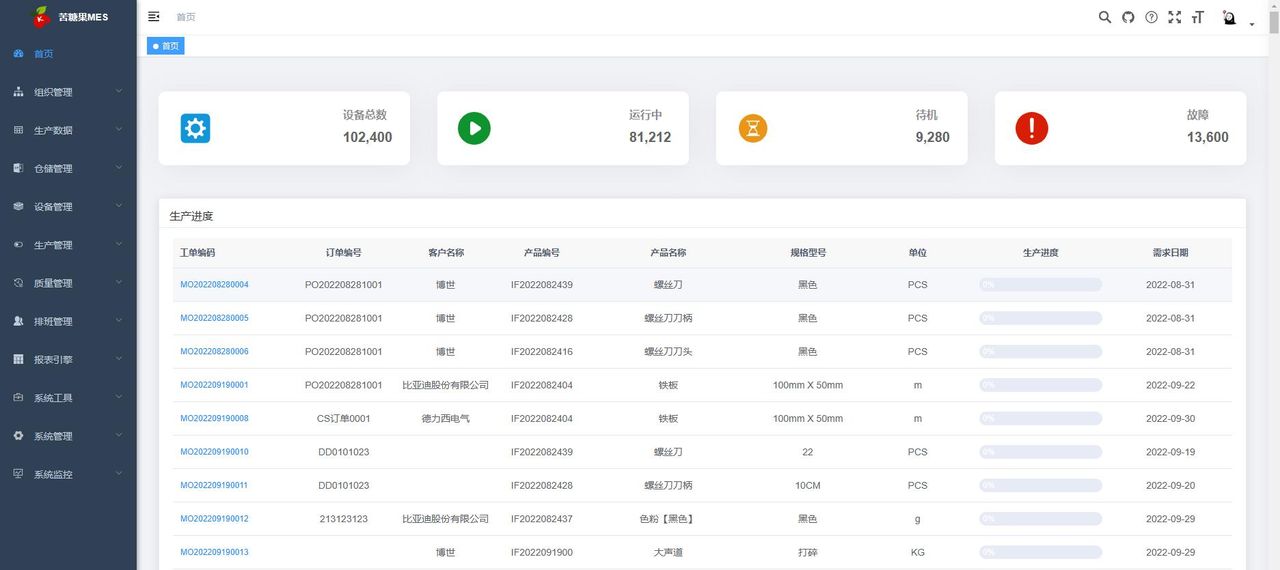
Task: Open work order MO202209190001 link
Action: (x=214, y=385)
